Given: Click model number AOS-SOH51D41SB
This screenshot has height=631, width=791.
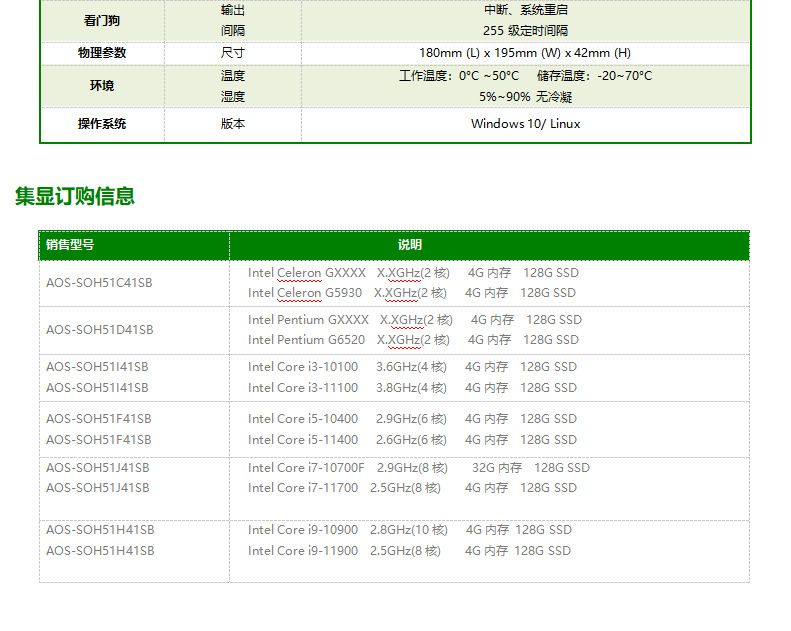Looking at the screenshot, I should click(x=99, y=330).
